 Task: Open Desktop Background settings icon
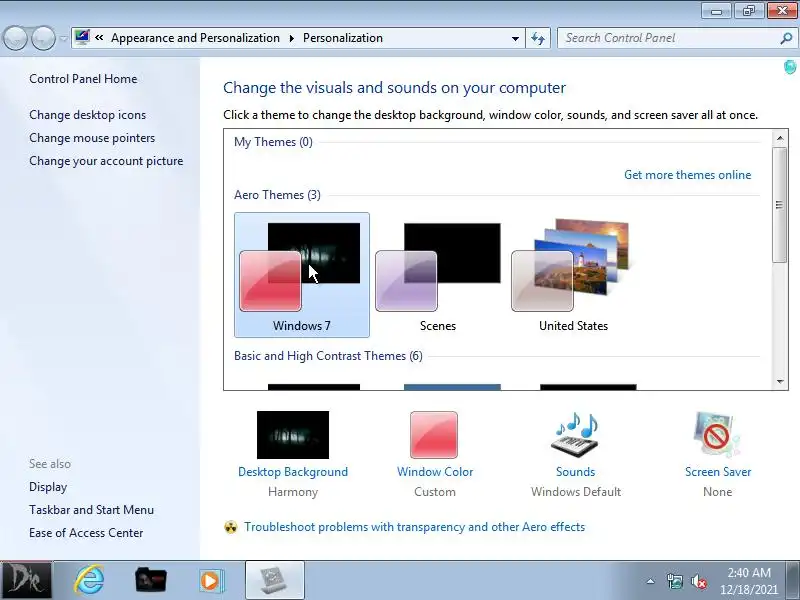click(x=293, y=435)
